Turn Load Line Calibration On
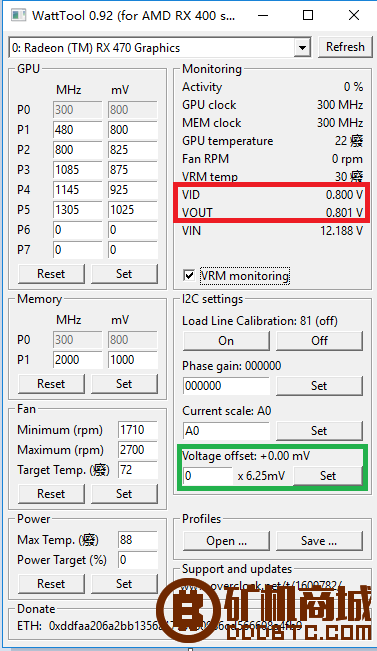Image resolution: width=377 pixels, height=651 pixels. pos(226,341)
